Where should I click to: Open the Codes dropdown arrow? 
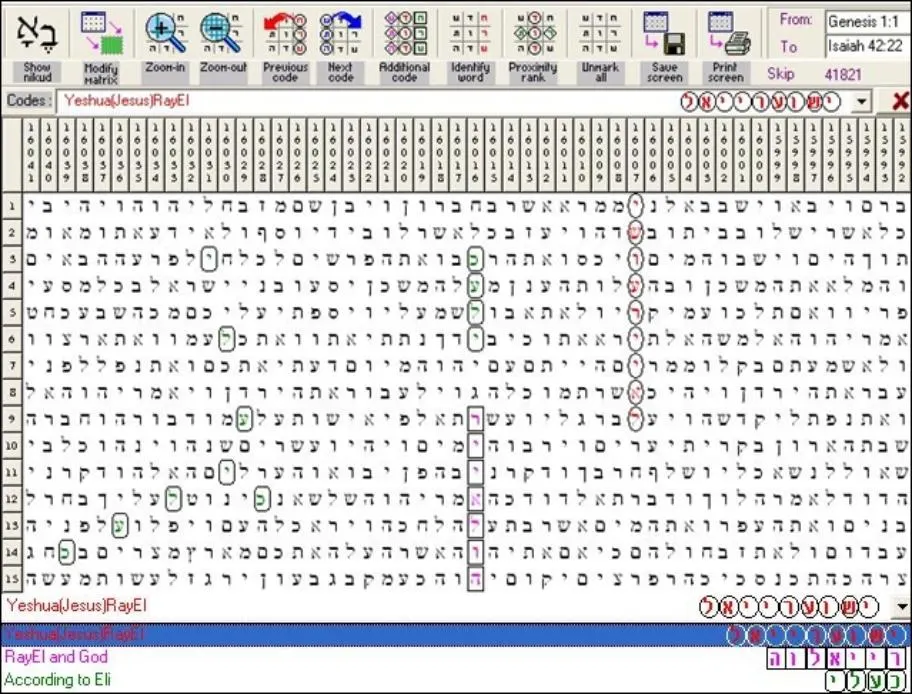click(861, 102)
